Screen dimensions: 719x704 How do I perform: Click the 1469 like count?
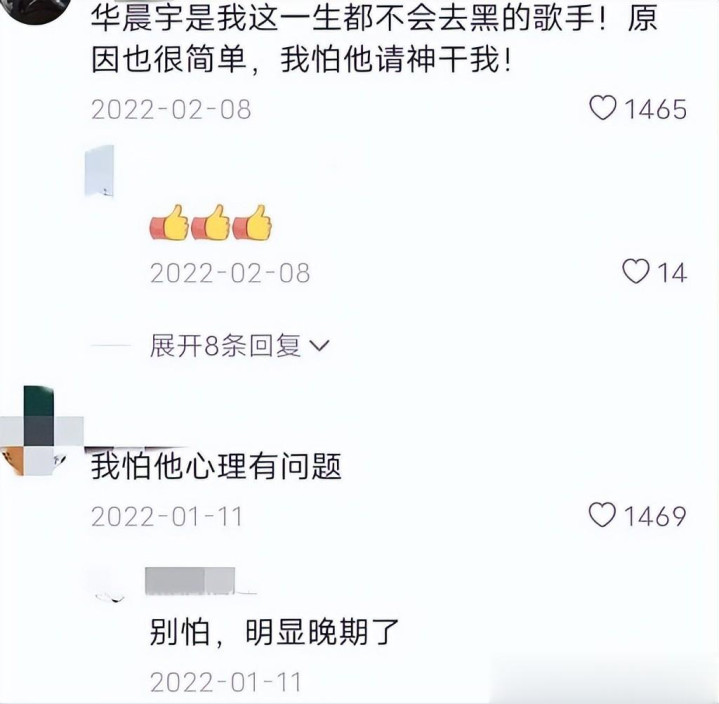pyautogui.click(x=655, y=516)
